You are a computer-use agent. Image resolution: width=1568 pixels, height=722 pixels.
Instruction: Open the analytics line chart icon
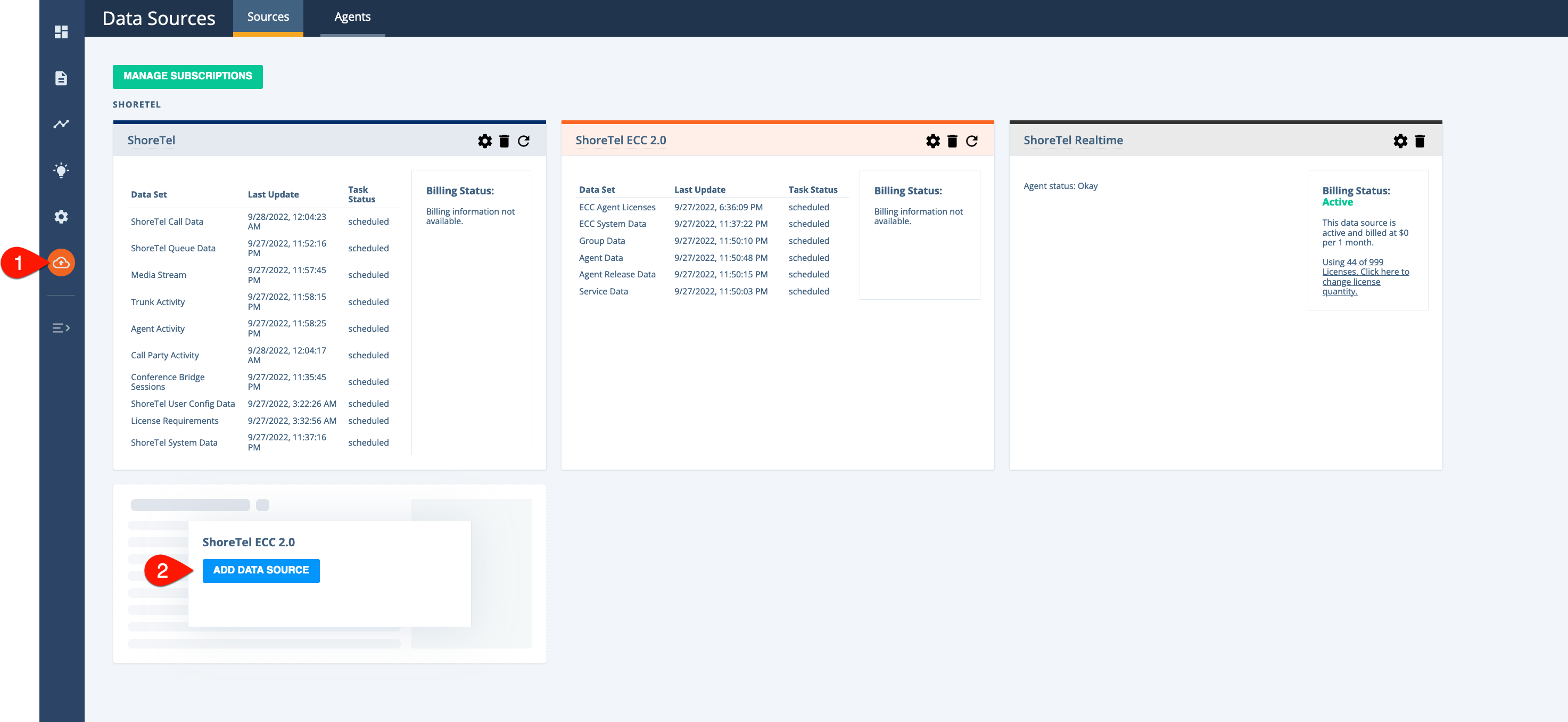[61, 124]
